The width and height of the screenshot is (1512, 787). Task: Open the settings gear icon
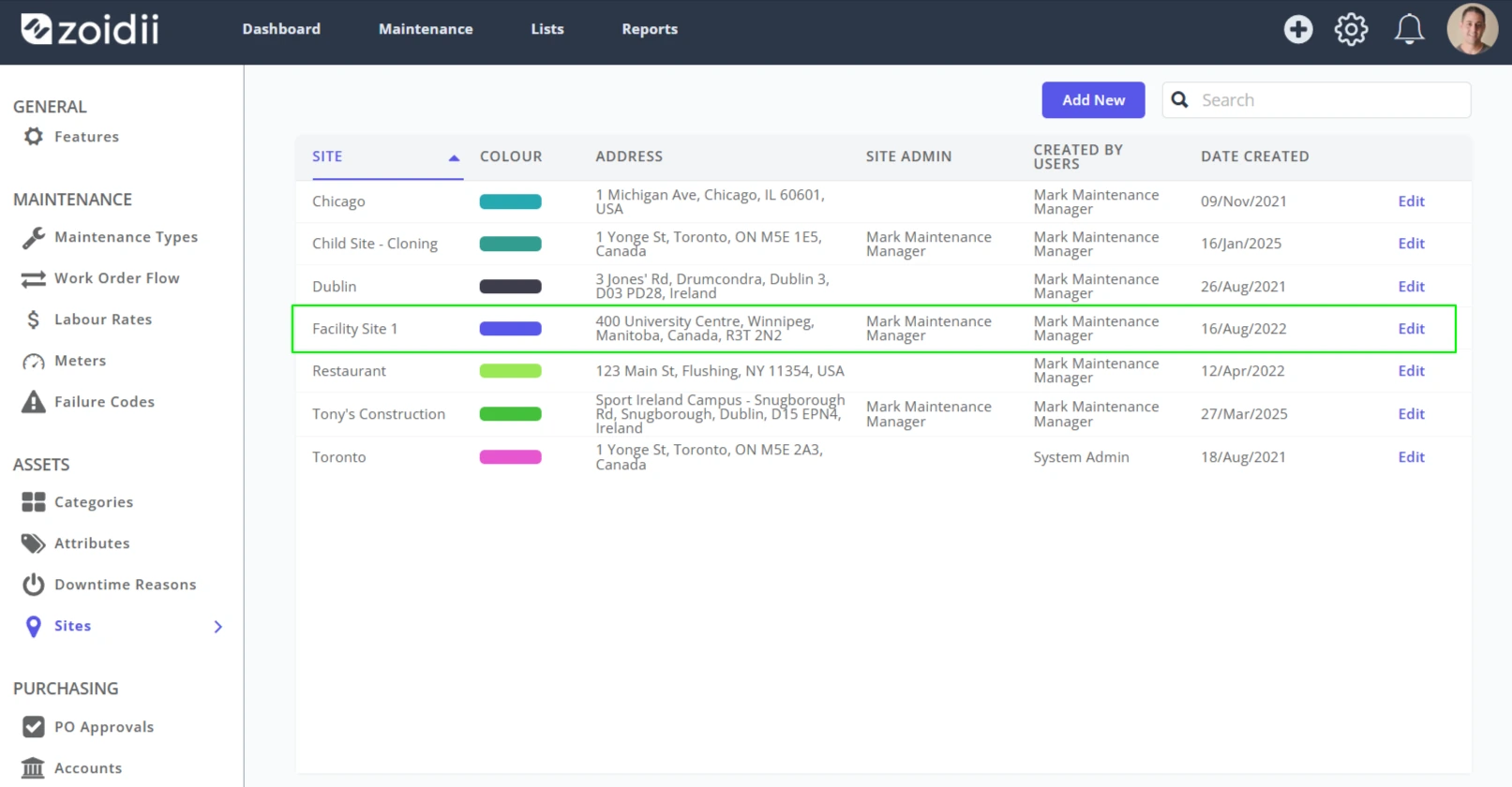click(1351, 29)
